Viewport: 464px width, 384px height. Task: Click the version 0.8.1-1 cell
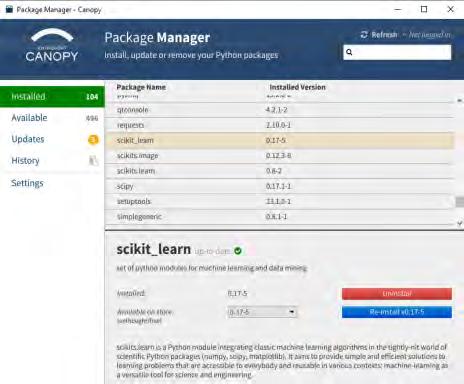point(276,217)
